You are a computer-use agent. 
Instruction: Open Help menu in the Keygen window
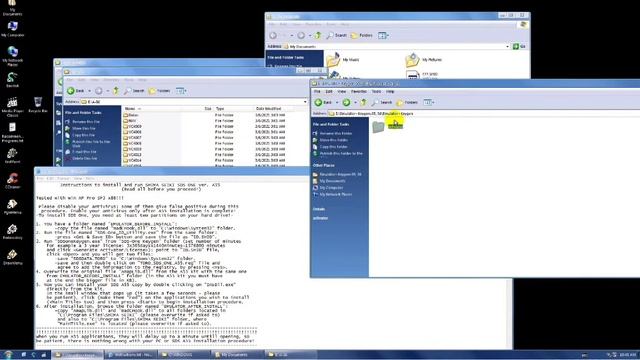point(390,91)
